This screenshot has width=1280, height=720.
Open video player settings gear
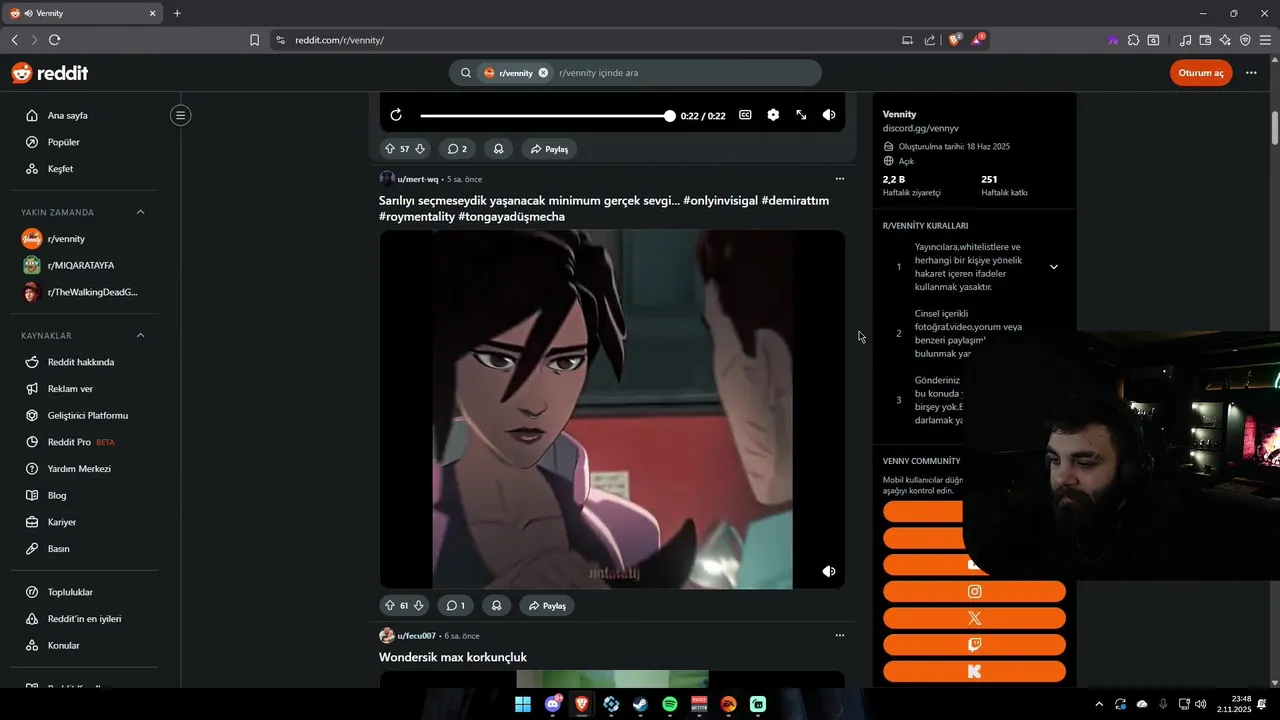773,115
